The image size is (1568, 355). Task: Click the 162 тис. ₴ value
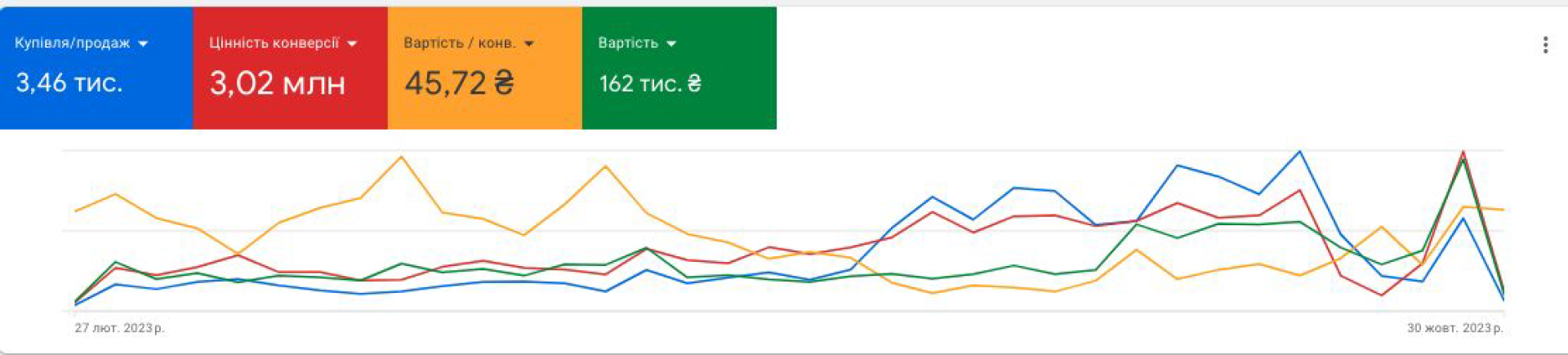click(650, 83)
